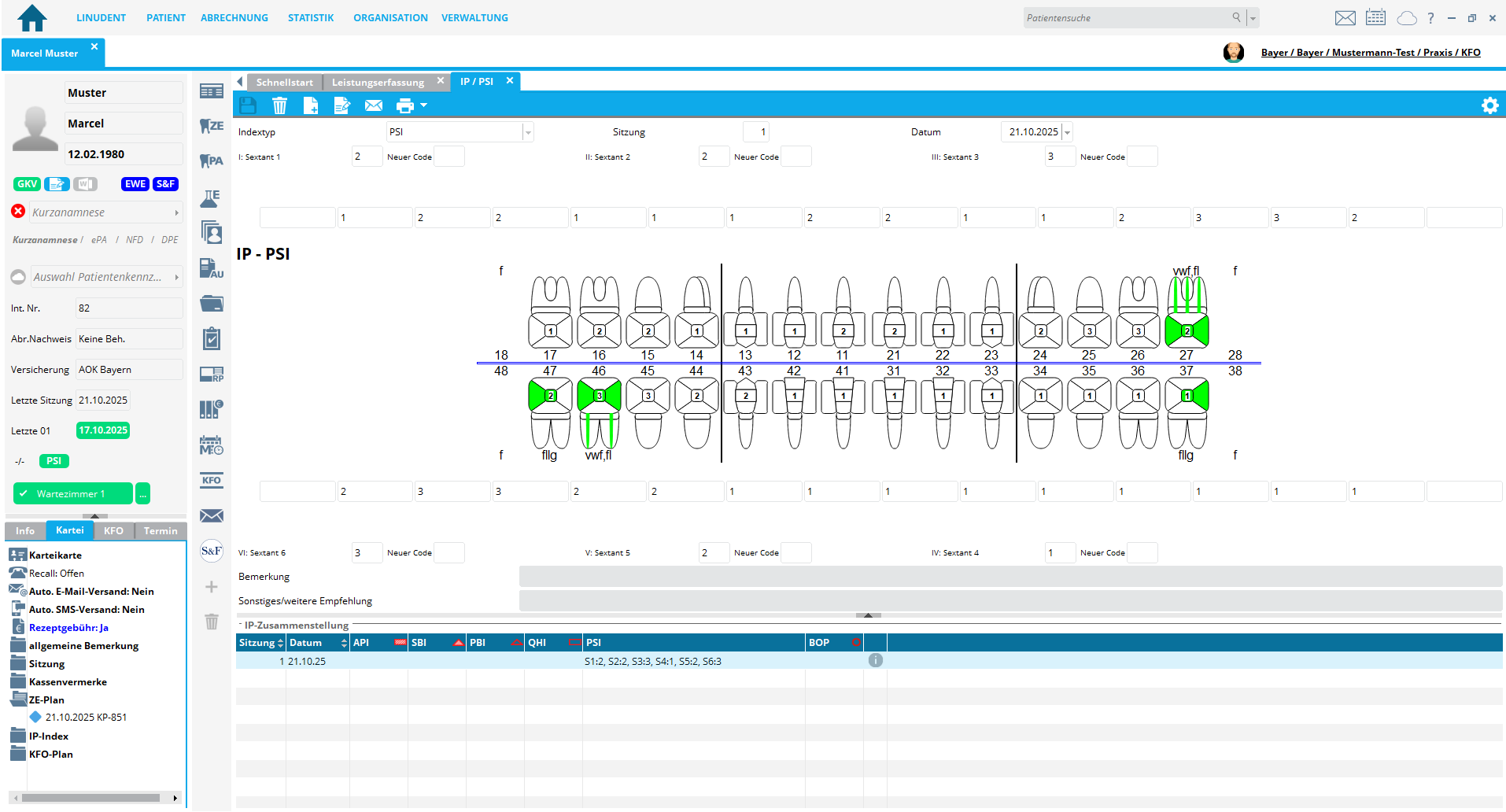
Task: Toggle the green PSI status badge
Action: coord(54,461)
